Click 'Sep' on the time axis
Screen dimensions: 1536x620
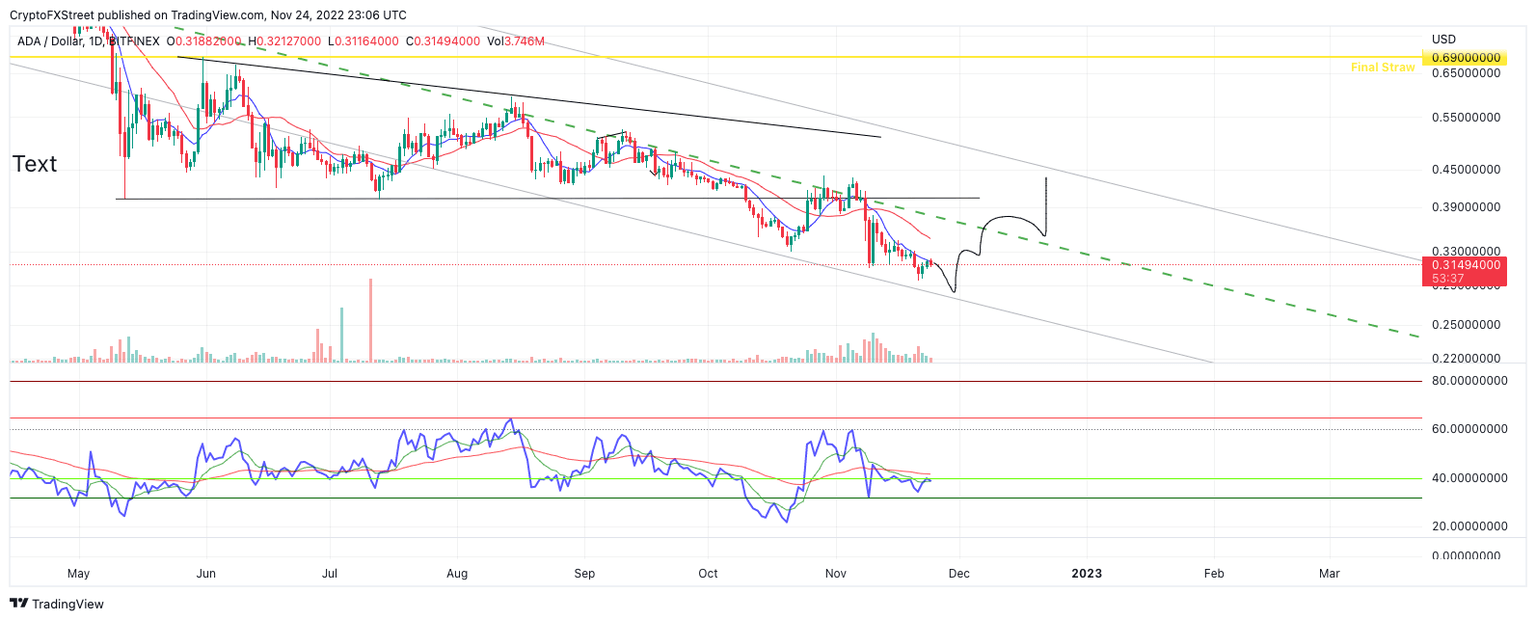(x=584, y=574)
